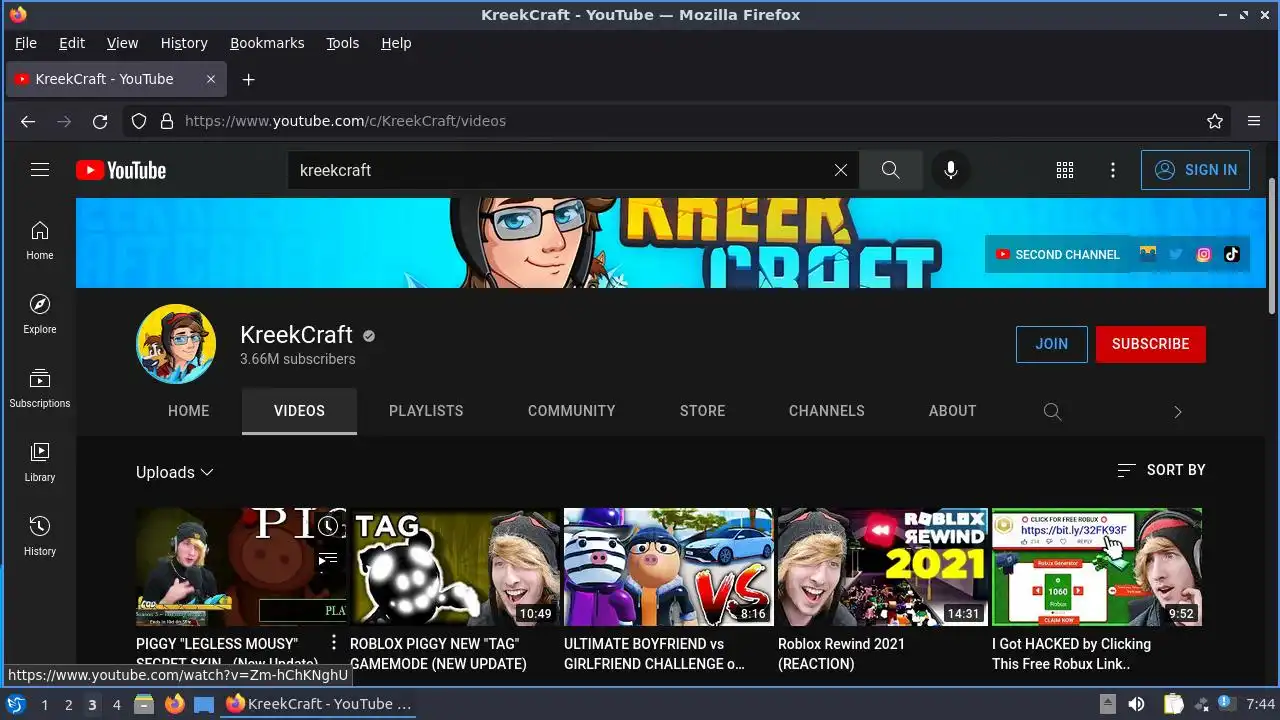The width and height of the screenshot is (1280, 720).
Task: Open YouTube settings three-dot menu
Action: tap(1113, 170)
